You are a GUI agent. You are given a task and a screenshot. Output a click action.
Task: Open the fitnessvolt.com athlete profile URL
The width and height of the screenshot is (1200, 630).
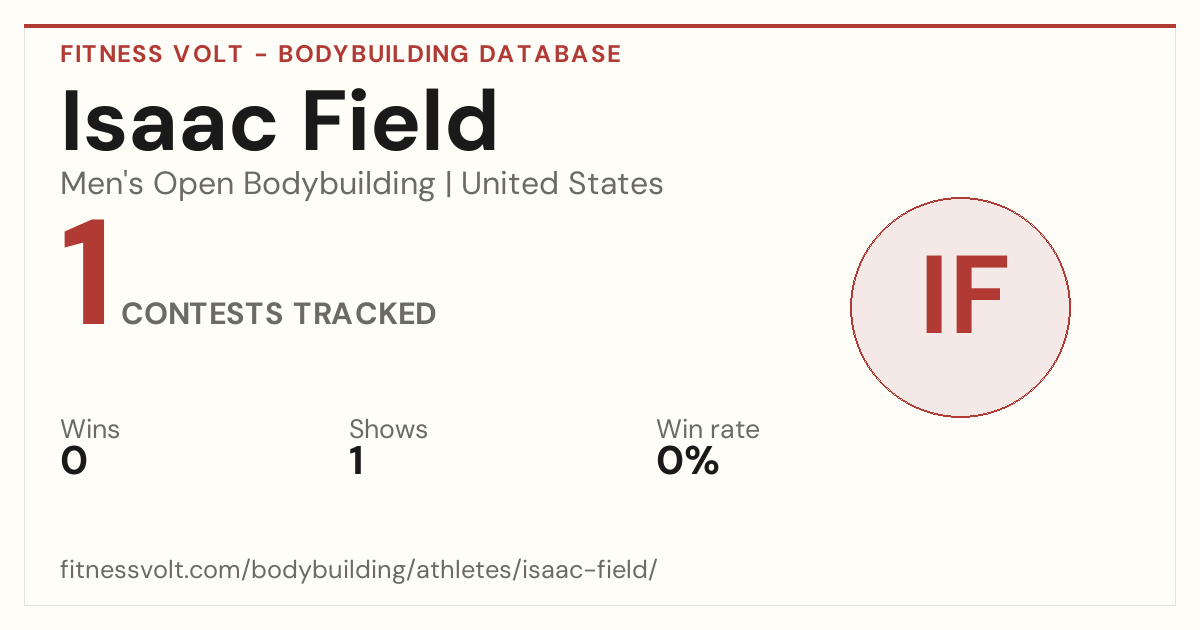click(x=359, y=570)
